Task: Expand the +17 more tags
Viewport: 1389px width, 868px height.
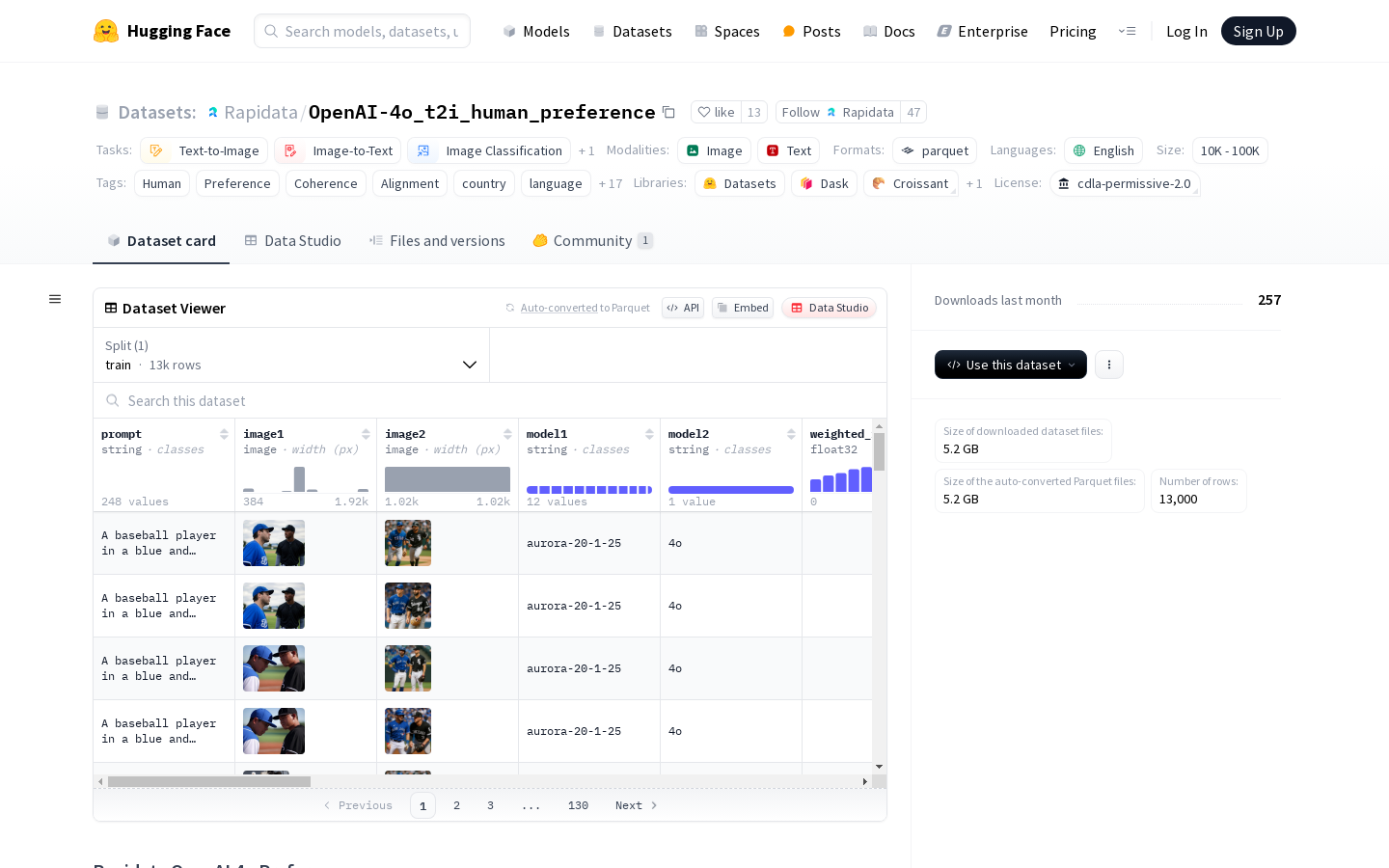Action: click(611, 183)
